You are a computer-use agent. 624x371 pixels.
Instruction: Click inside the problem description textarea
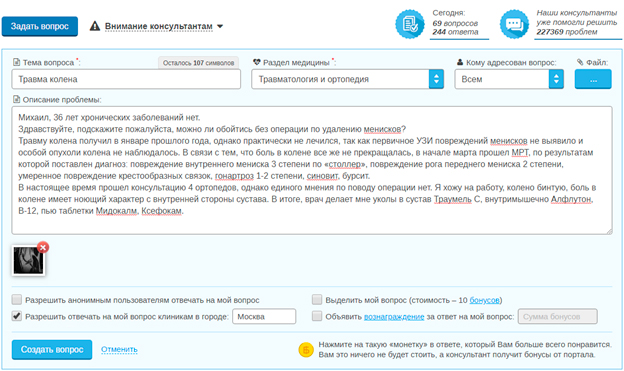pyautogui.click(x=312, y=170)
